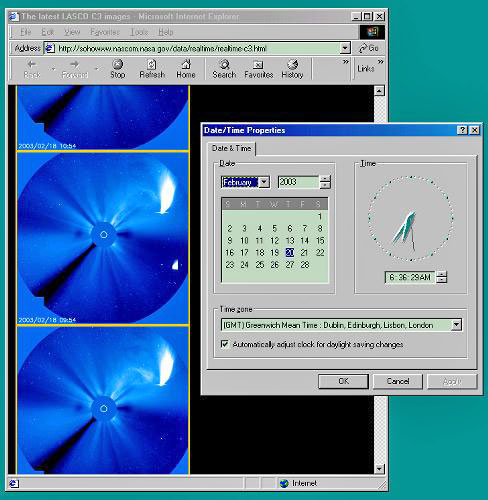Click the Back arrow icon

pyautogui.click(x=32, y=64)
